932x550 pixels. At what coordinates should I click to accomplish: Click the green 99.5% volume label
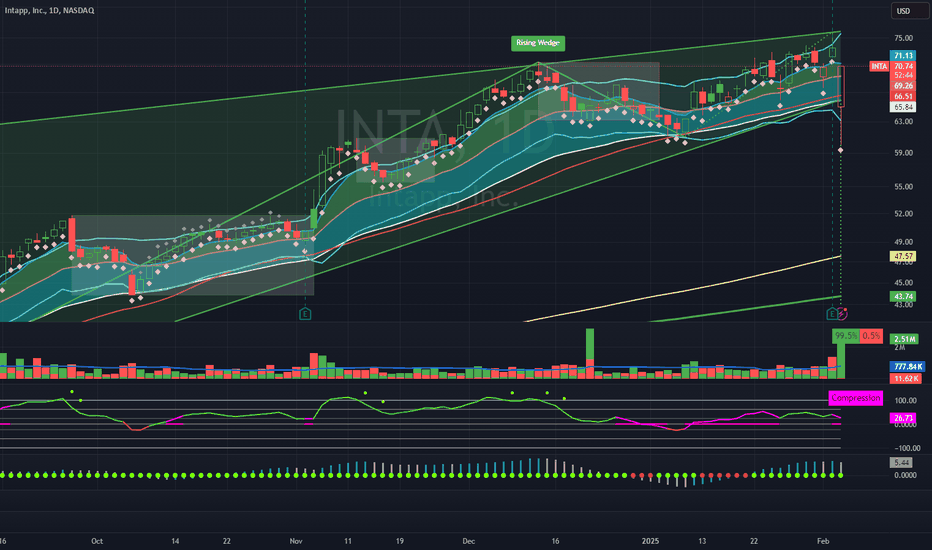click(846, 335)
